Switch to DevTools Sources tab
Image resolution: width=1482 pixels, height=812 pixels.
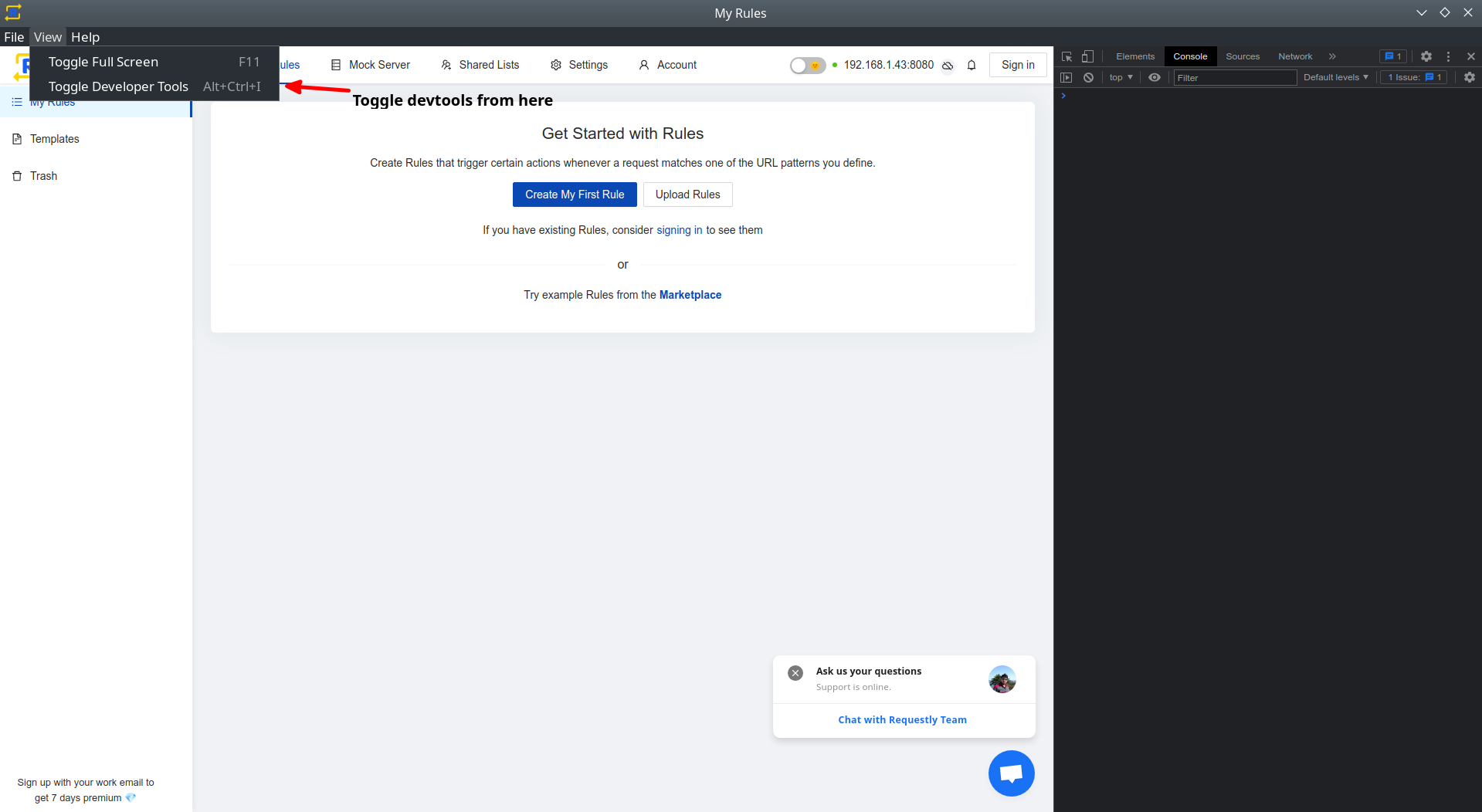[1243, 56]
